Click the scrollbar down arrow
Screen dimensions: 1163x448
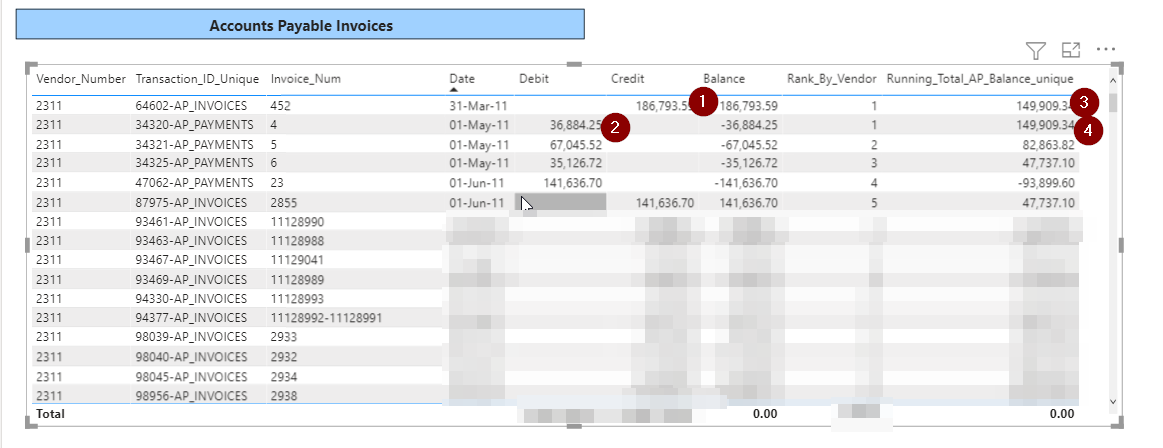click(1112, 401)
